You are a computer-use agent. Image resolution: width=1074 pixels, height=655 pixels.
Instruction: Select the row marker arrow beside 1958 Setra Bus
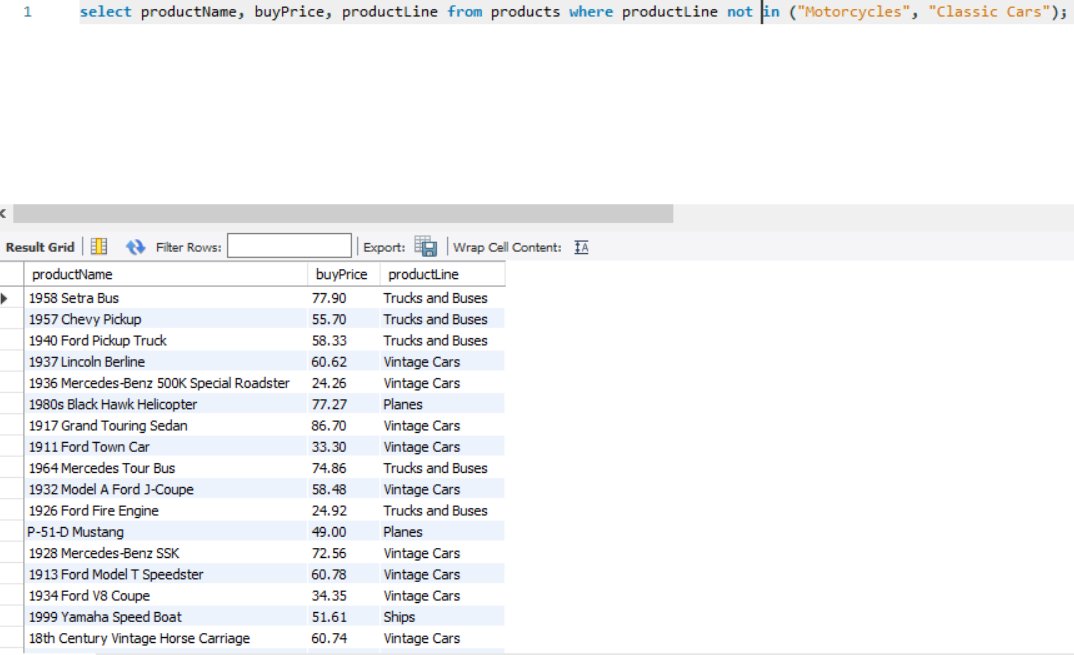[5, 298]
